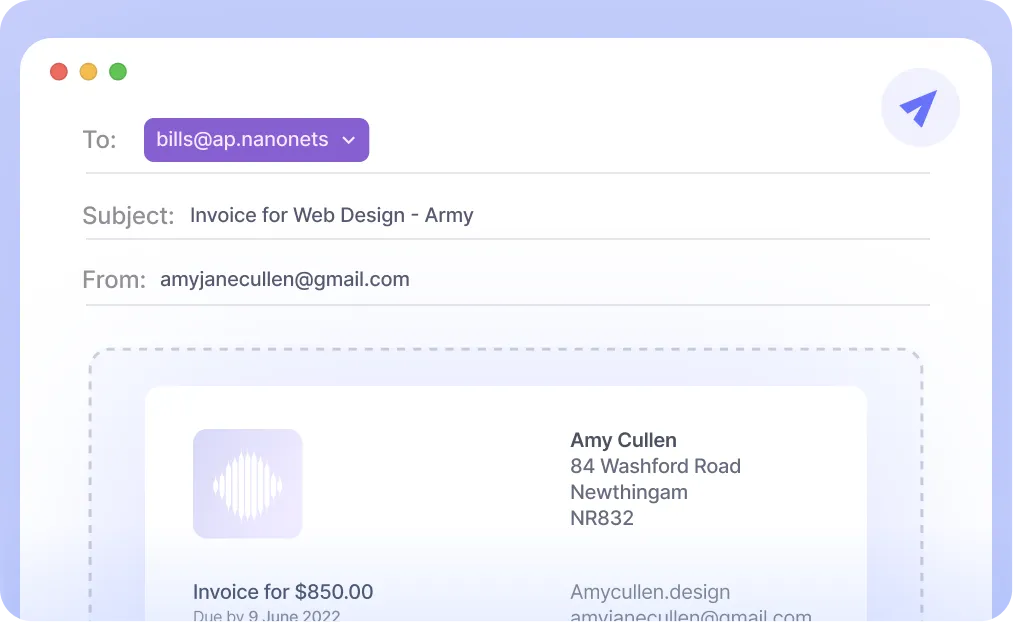
Task: Click the "Newthingam" city line
Action: 628,492
